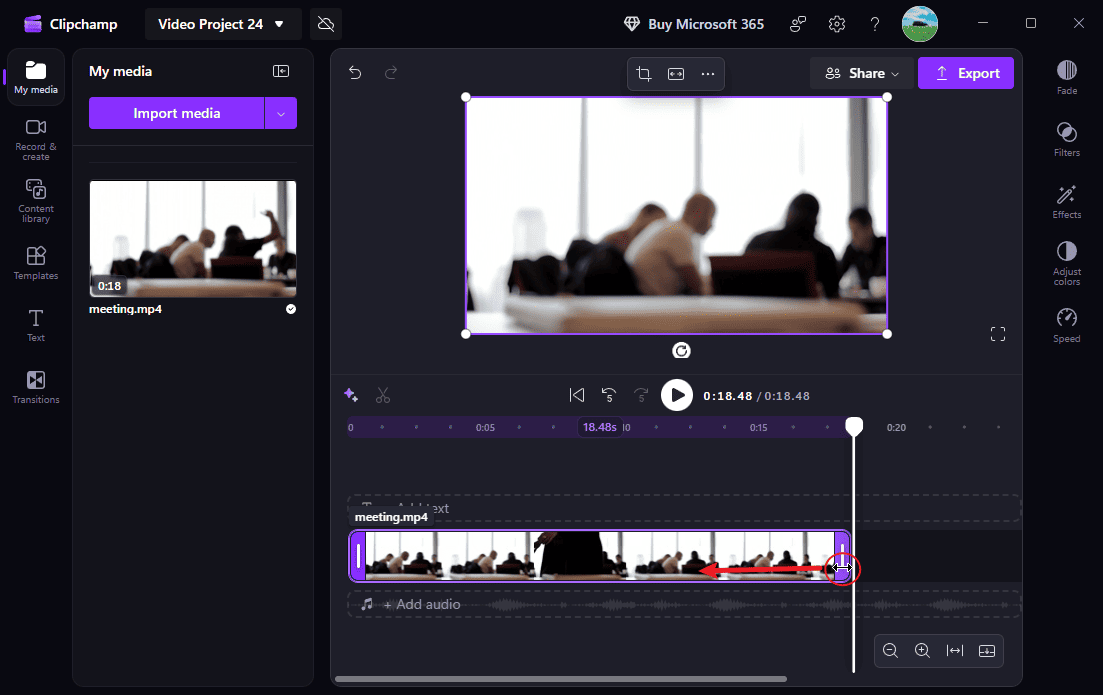Click the right trim handle of clip

(x=842, y=556)
